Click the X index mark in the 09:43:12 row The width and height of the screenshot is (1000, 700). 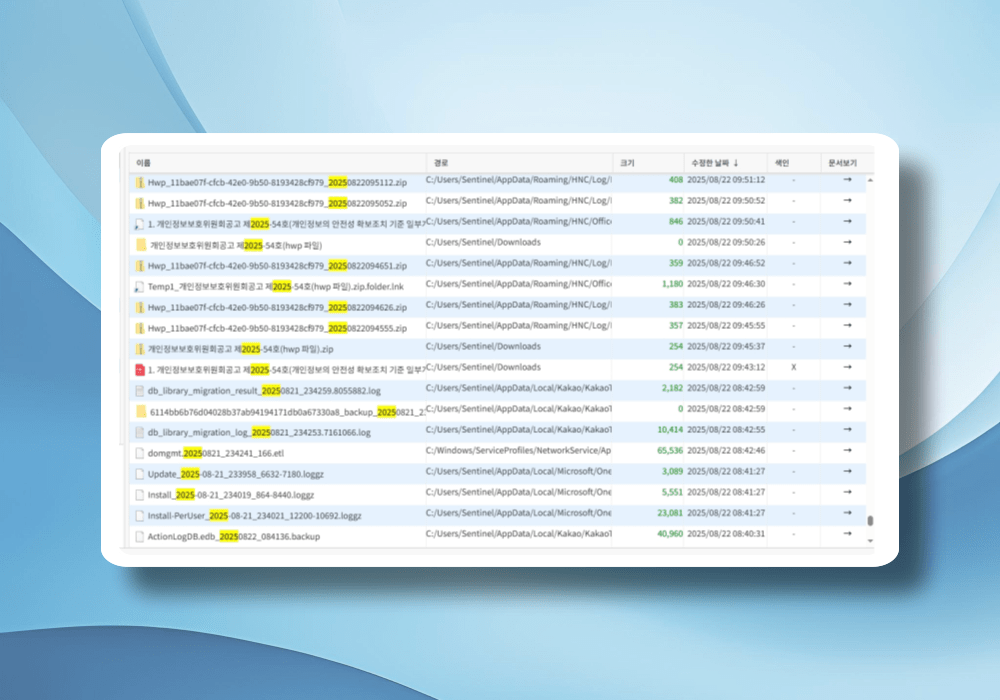(x=793, y=368)
